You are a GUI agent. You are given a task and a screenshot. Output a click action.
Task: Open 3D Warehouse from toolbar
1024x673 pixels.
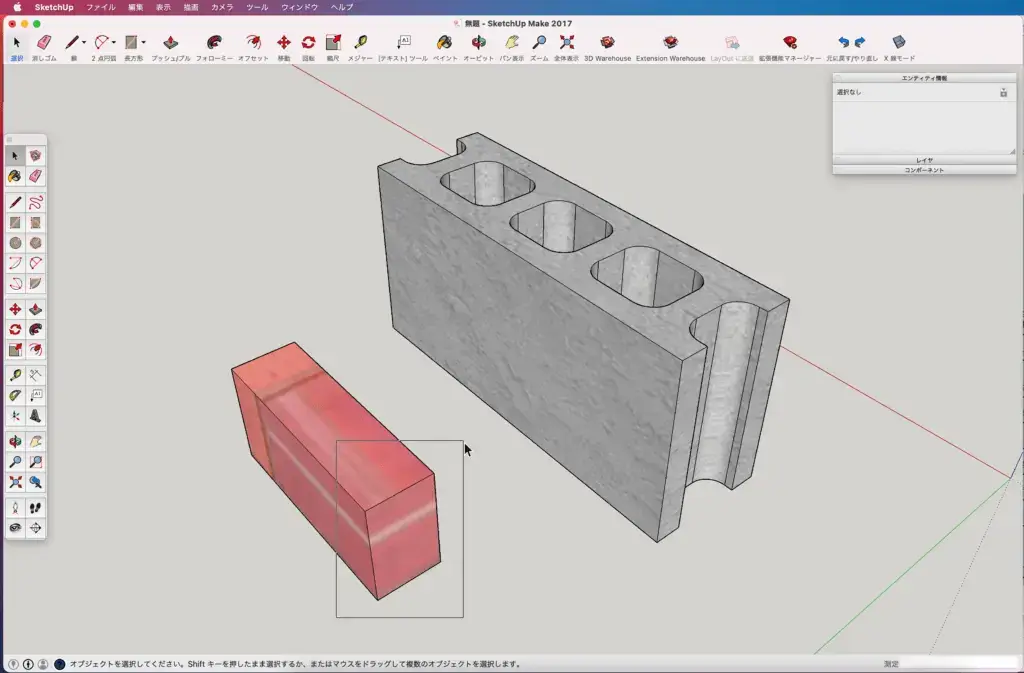point(607,43)
